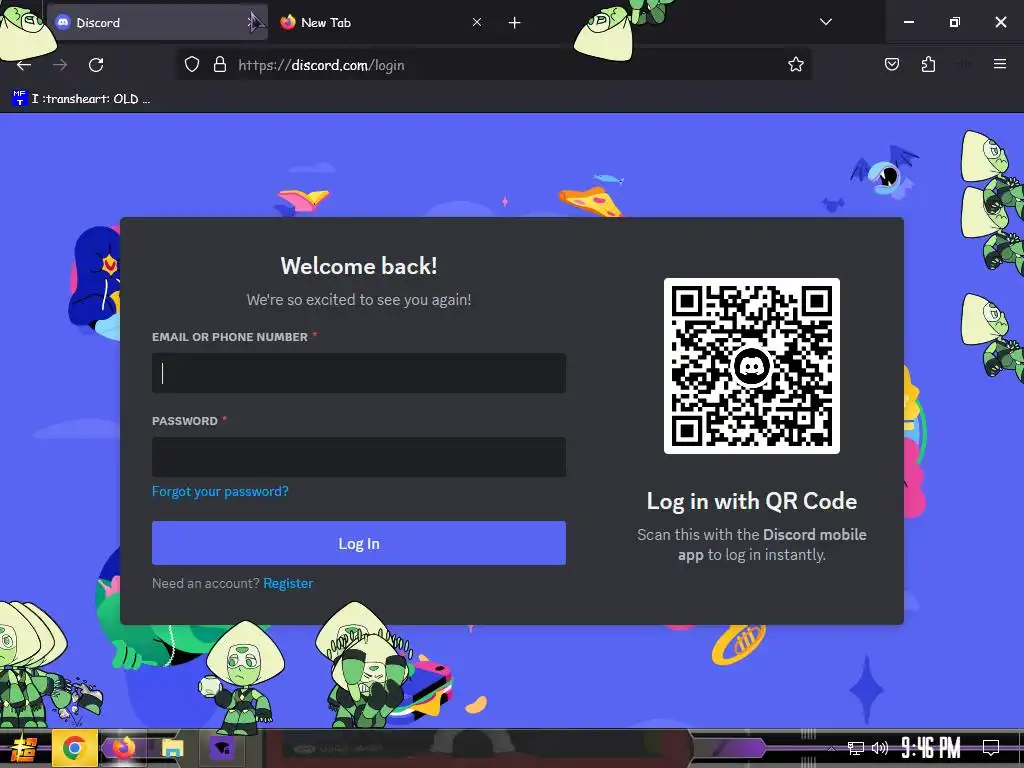
Task: Open the Save to Pocket icon
Action: [891, 64]
